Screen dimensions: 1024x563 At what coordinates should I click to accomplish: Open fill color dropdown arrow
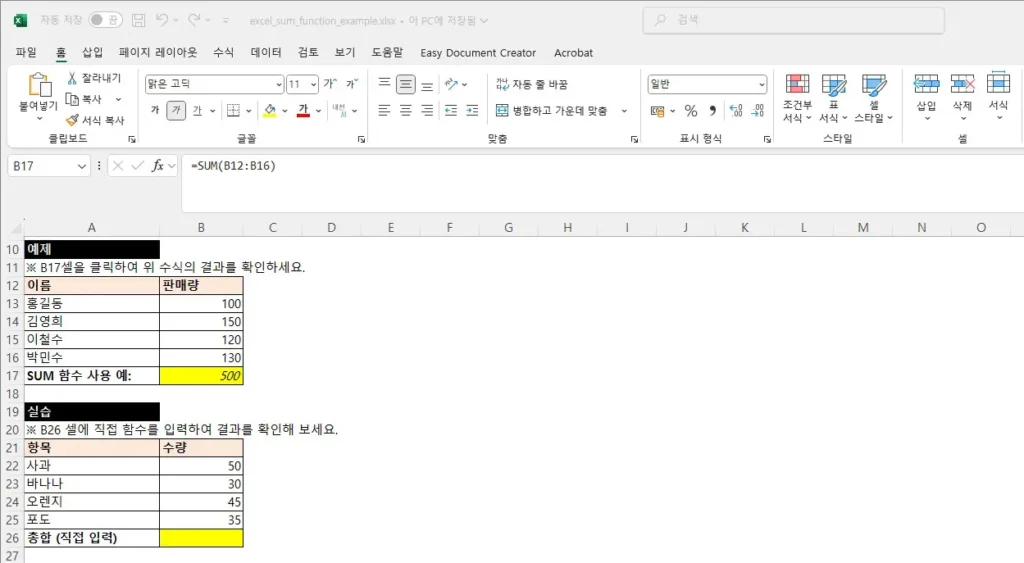coord(285,111)
